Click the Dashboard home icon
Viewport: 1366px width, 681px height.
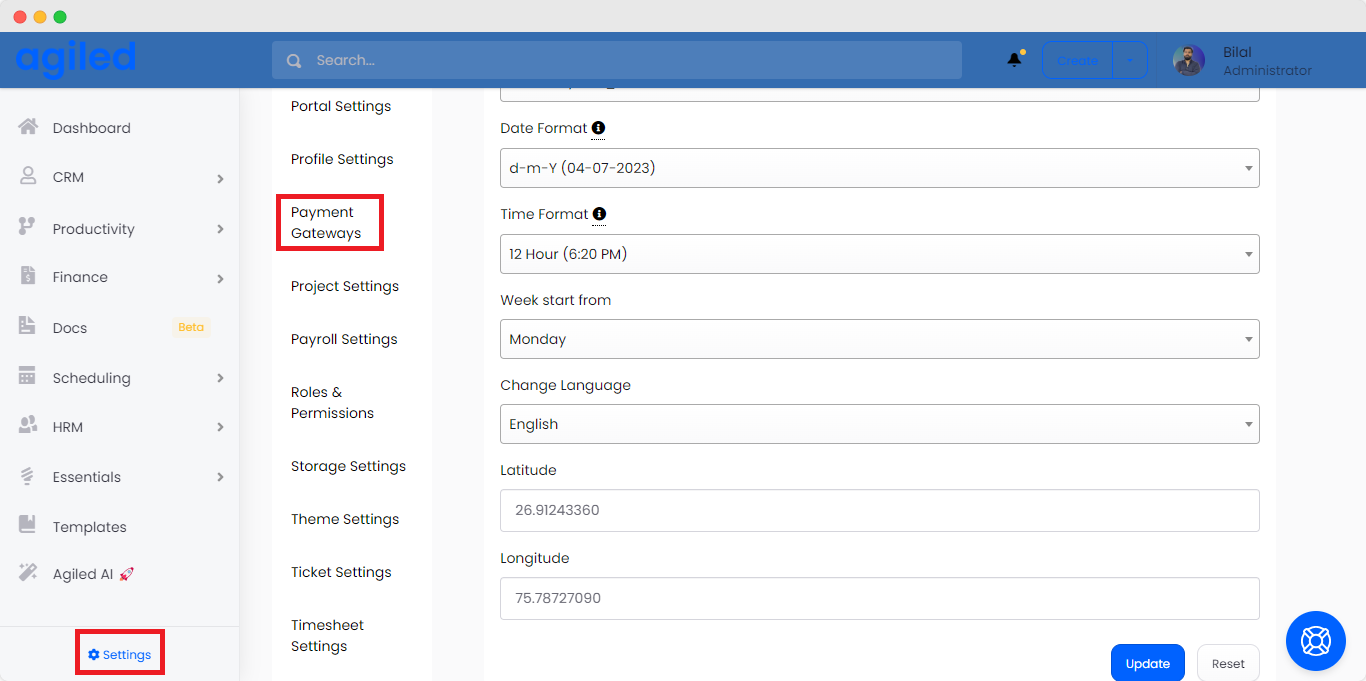[28, 127]
